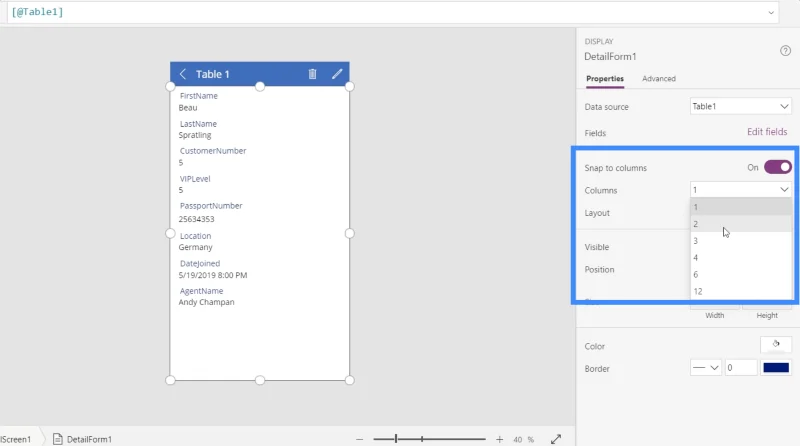Click the CustomerNumber field label
The height and width of the screenshot is (446, 800).
coord(213,151)
